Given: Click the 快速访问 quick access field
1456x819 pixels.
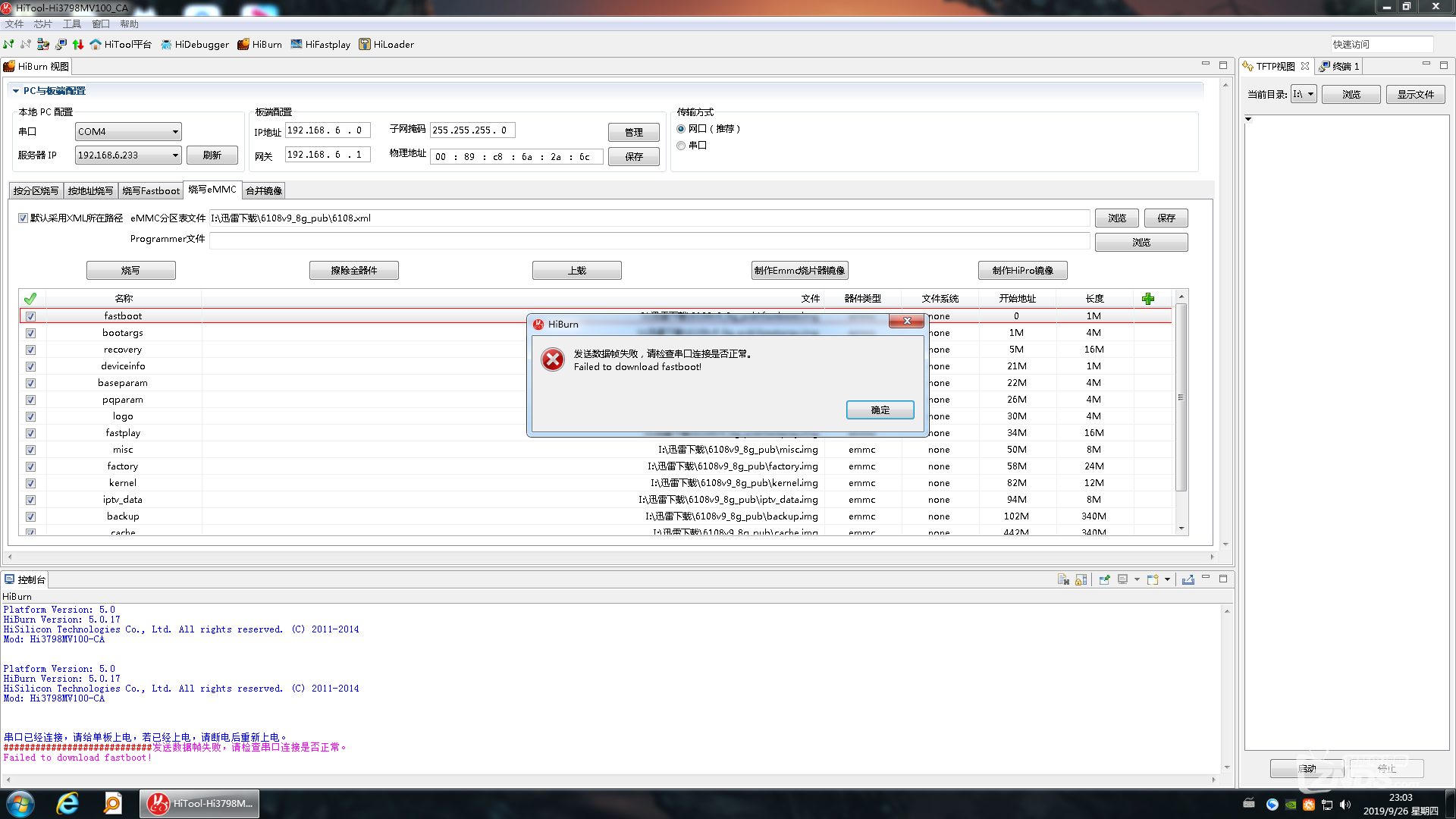Looking at the screenshot, I should pos(1382,44).
